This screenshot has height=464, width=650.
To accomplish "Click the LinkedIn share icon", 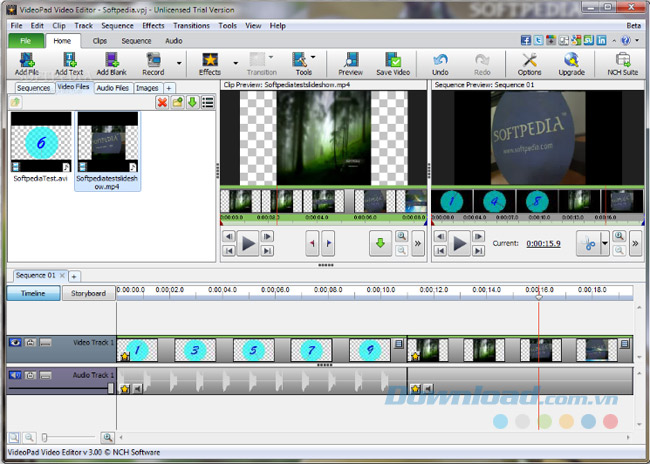I will [x=601, y=40].
